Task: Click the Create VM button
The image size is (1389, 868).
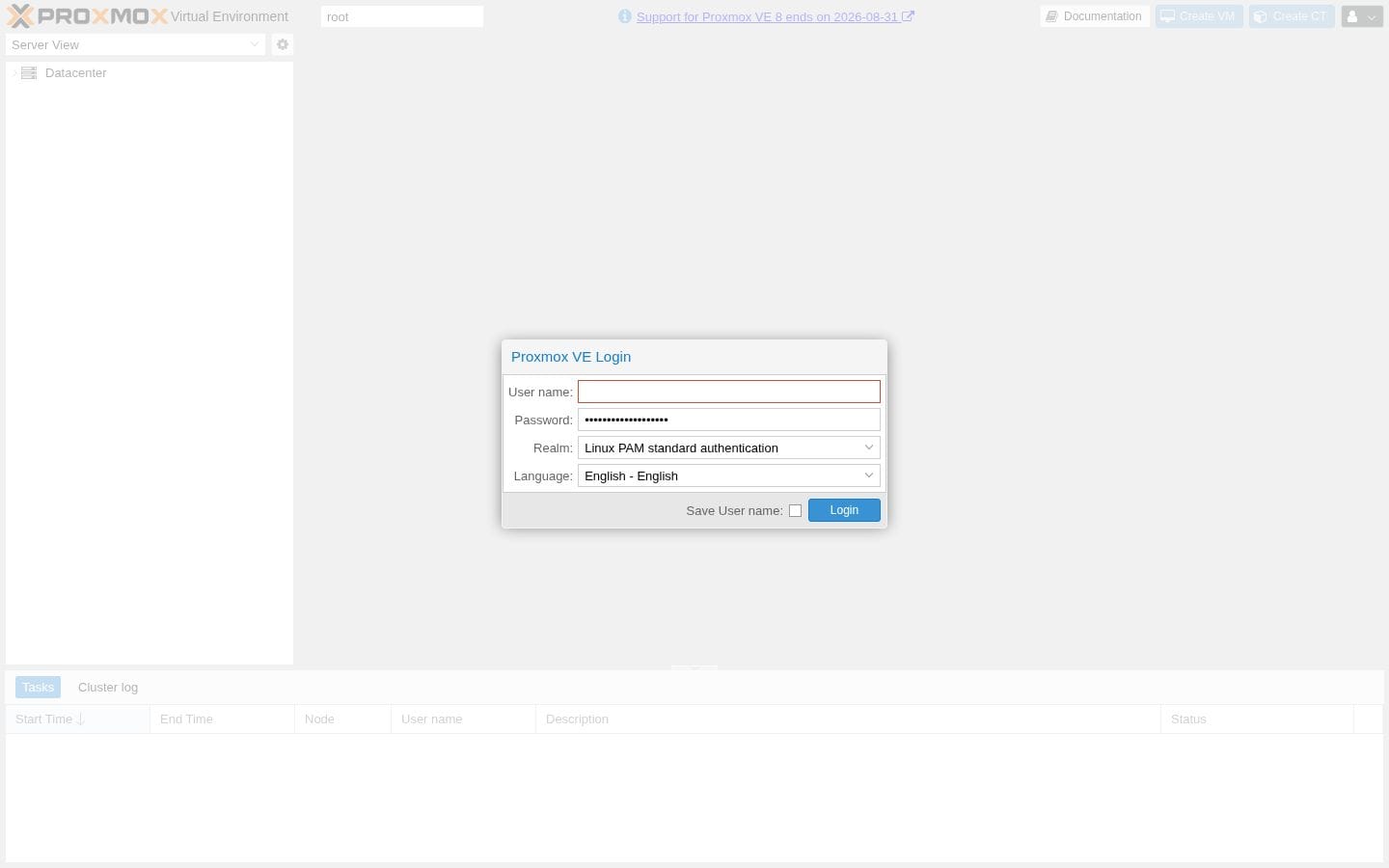Action: coord(1199,16)
